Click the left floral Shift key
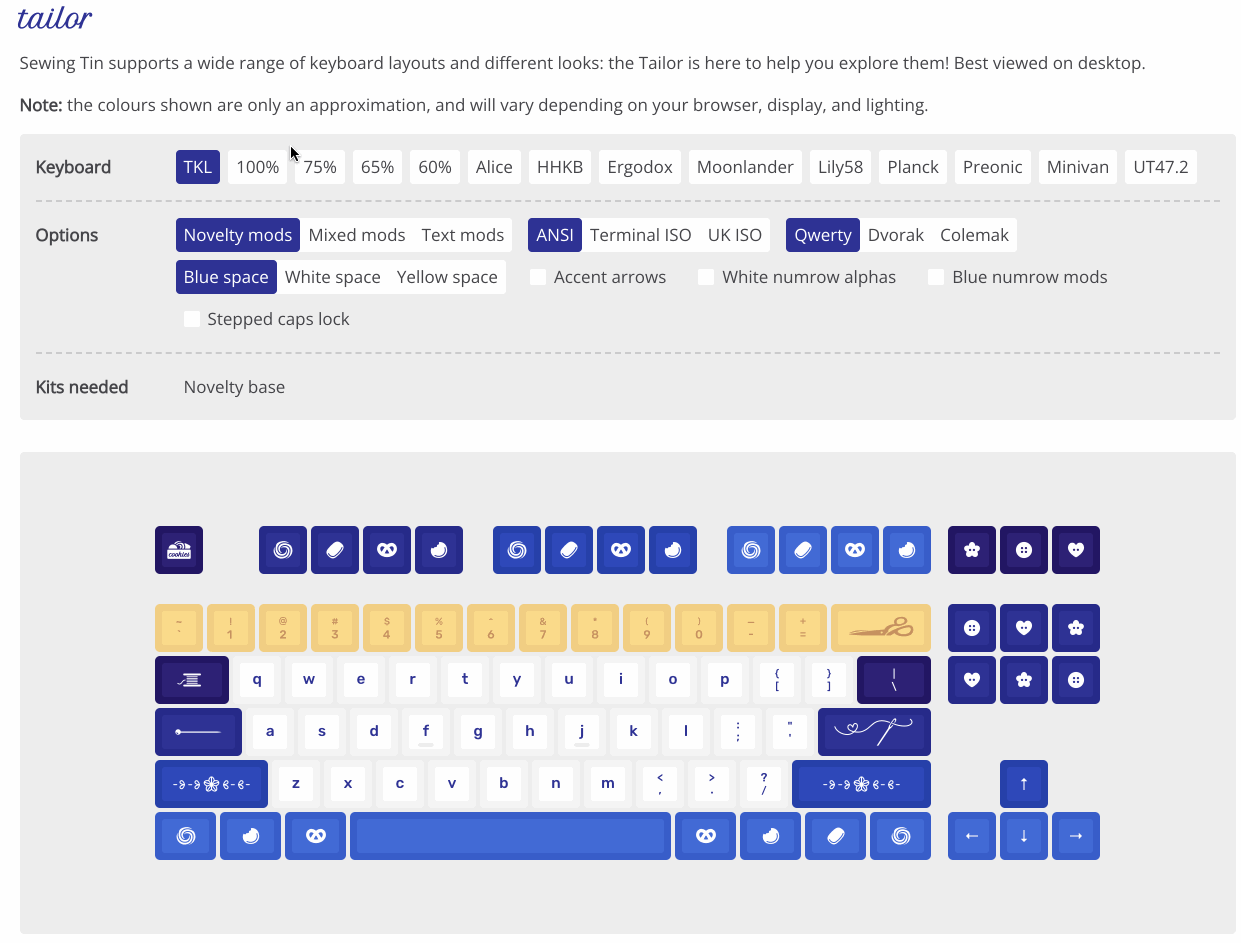 click(211, 784)
